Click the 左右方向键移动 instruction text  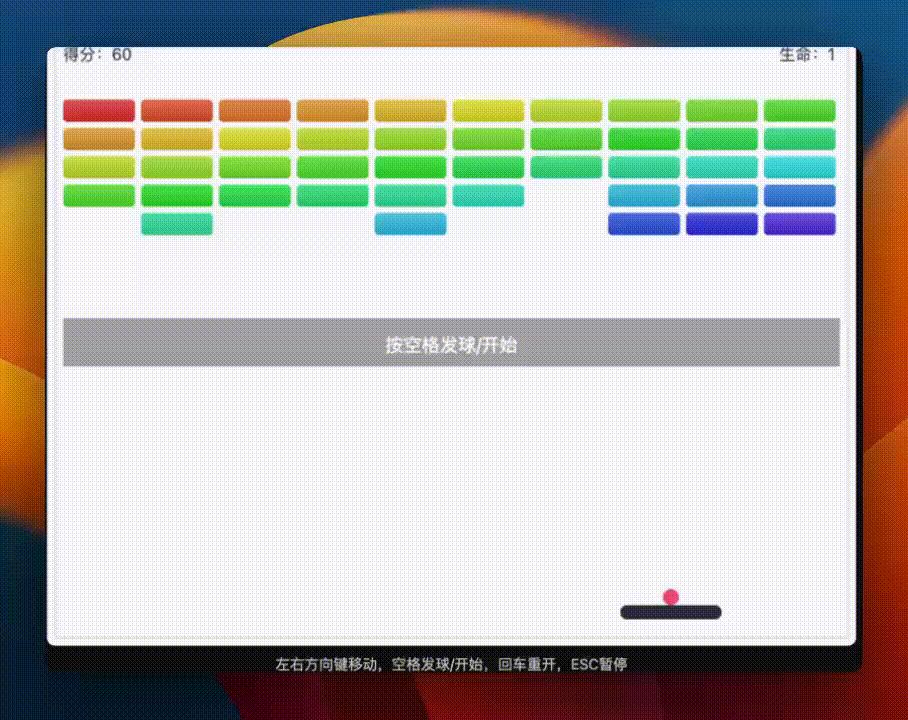[326, 664]
